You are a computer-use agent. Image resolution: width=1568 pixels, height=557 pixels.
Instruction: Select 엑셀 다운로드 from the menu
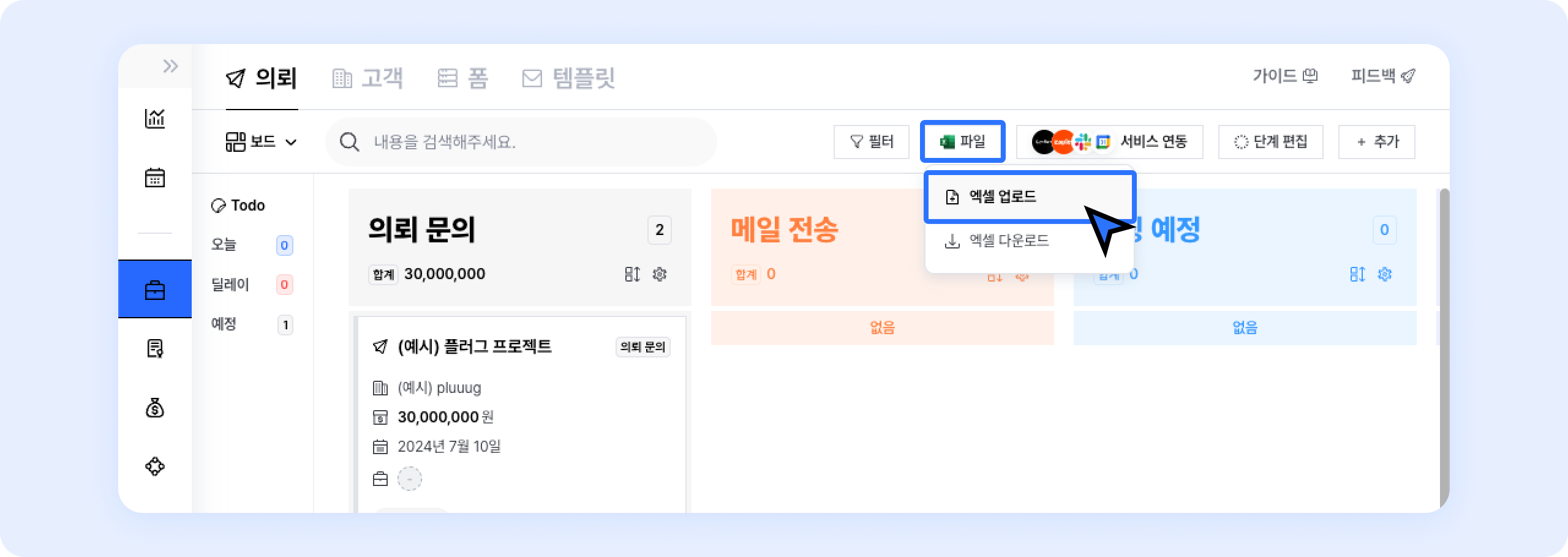click(x=1009, y=241)
